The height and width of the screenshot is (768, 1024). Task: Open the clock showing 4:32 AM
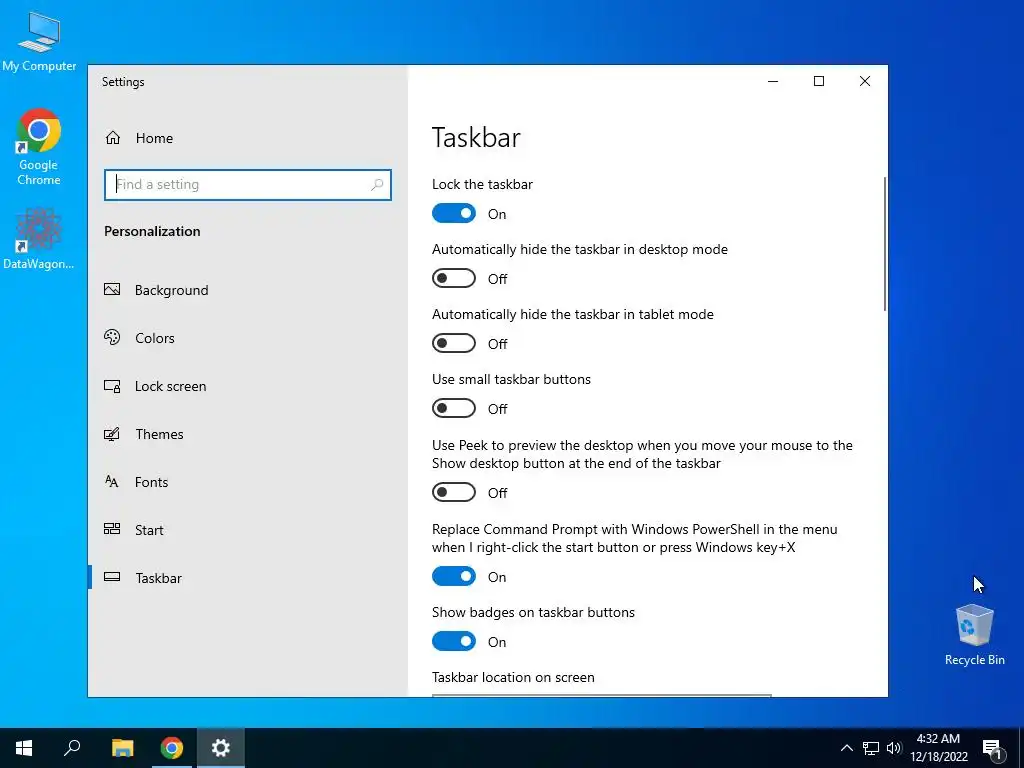pos(938,748)
